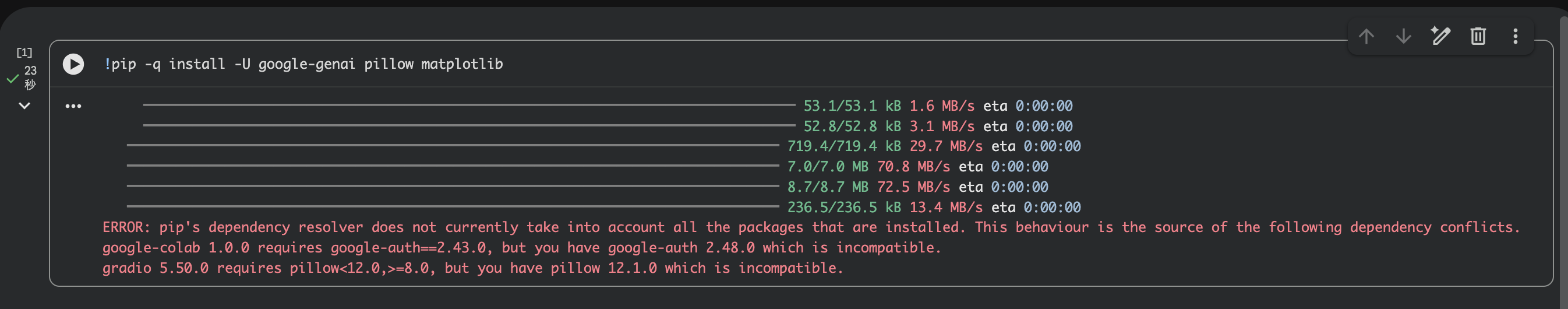This screenshot has width=1568, height=309.
Task: Run the pip install cell
Action: pyautogui.click(x=73, y=64)
